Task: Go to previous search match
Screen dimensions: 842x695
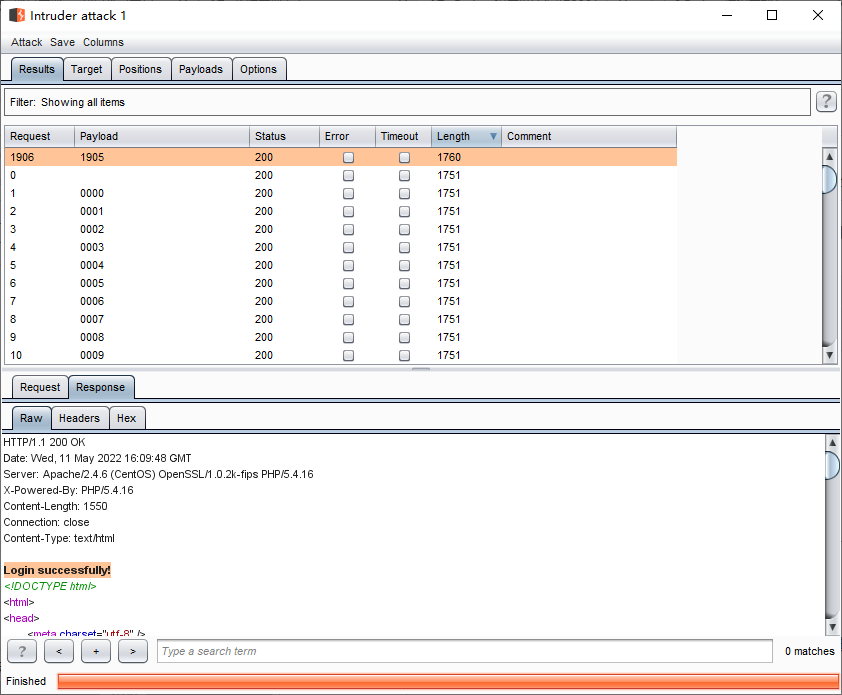Action: tap(59, 651)
